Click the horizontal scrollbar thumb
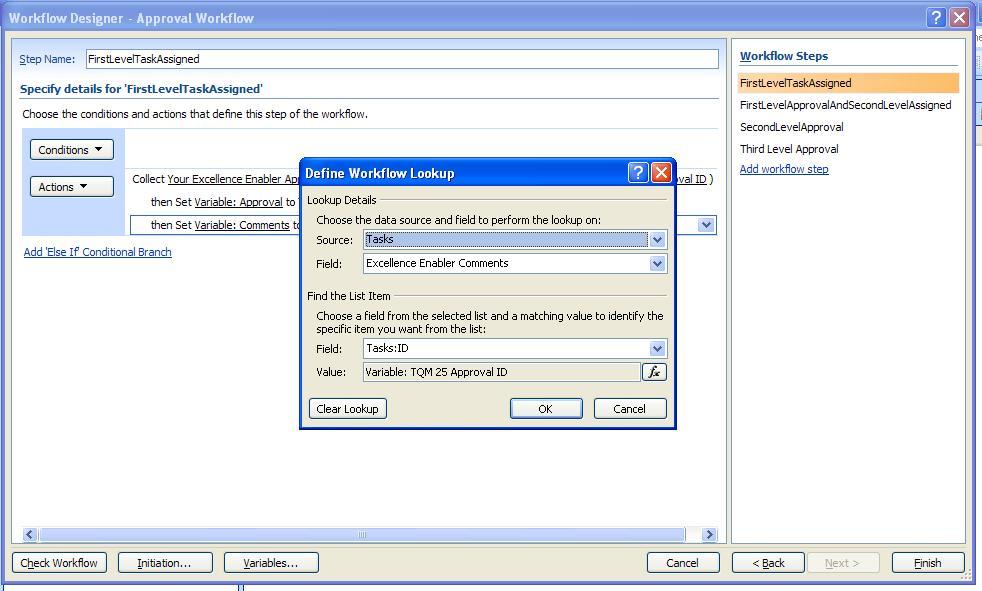 click(362, 535)
